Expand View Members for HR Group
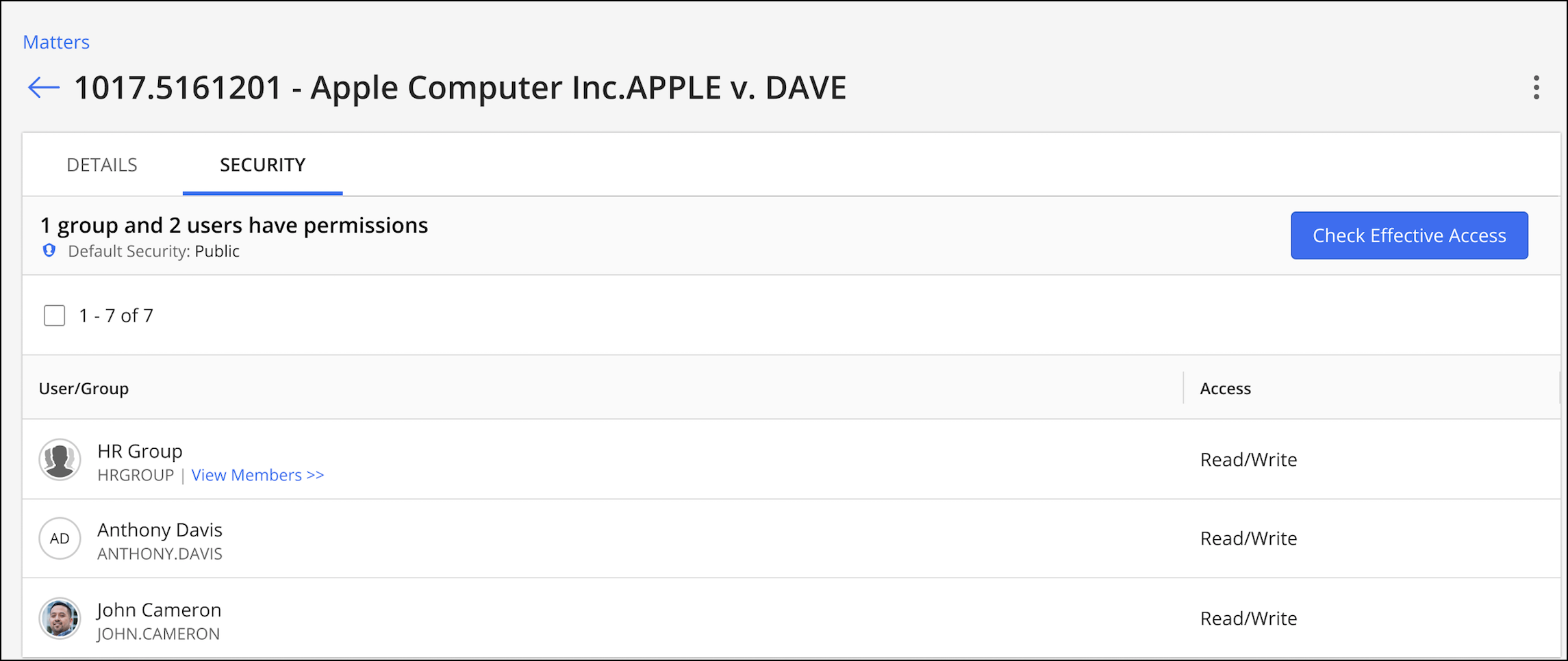 tap(257, 475)
